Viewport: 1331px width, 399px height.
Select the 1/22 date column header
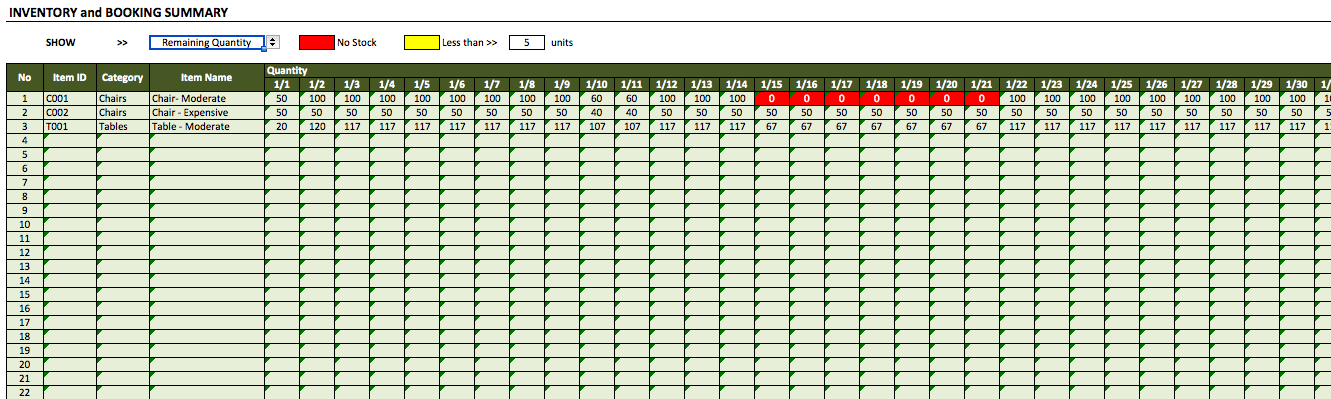(x=1017, y=84)
